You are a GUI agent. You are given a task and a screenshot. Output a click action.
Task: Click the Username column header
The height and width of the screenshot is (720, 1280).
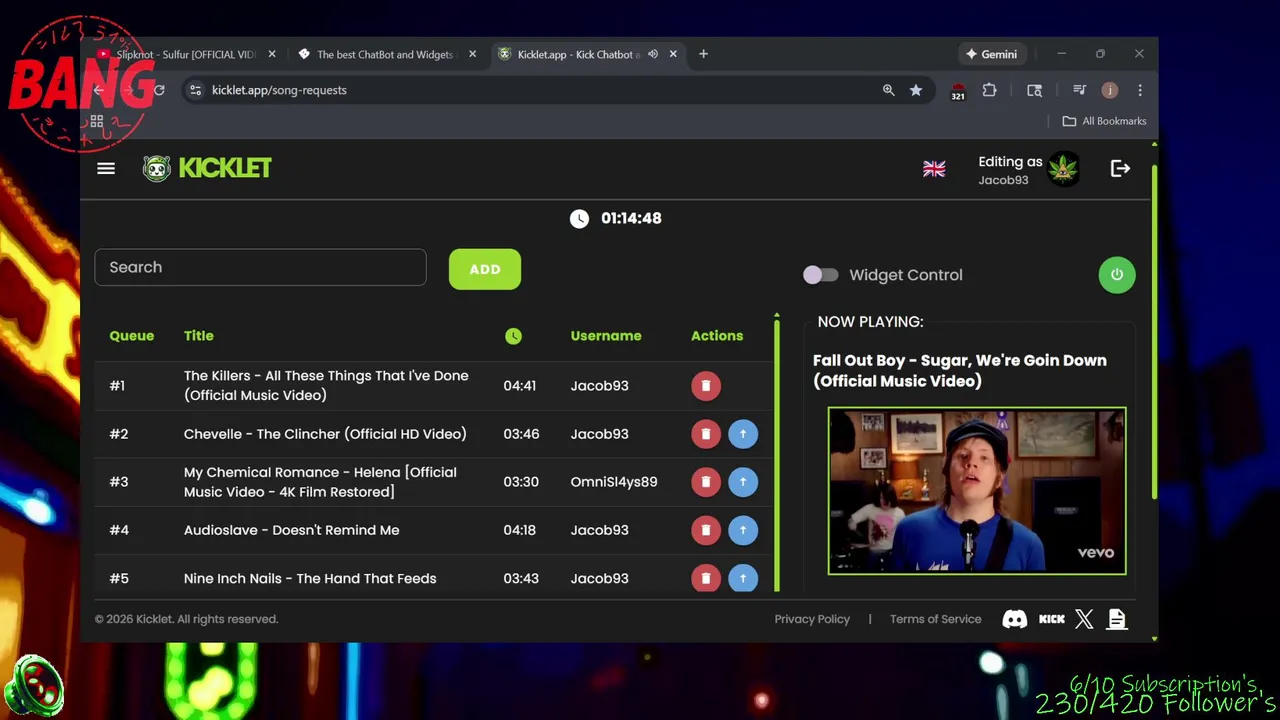(x=606, y=336)
